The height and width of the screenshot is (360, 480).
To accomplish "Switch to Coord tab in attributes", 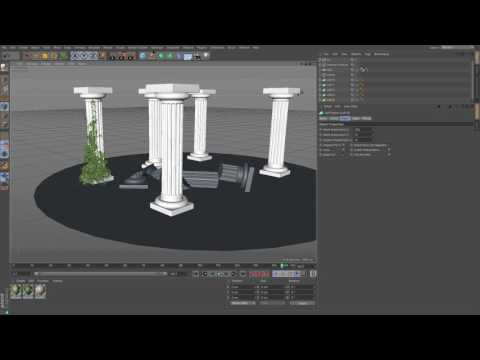I will [334, 118].
